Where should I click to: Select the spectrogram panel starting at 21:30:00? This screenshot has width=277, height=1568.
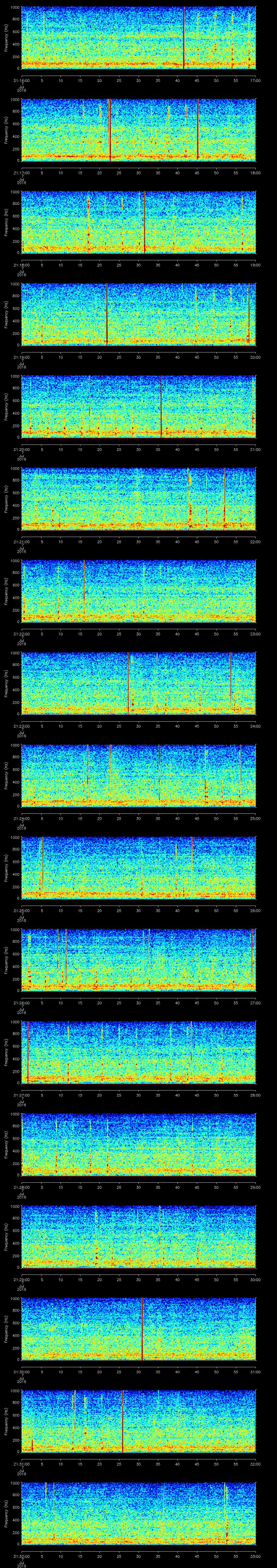pos(138,1329)
